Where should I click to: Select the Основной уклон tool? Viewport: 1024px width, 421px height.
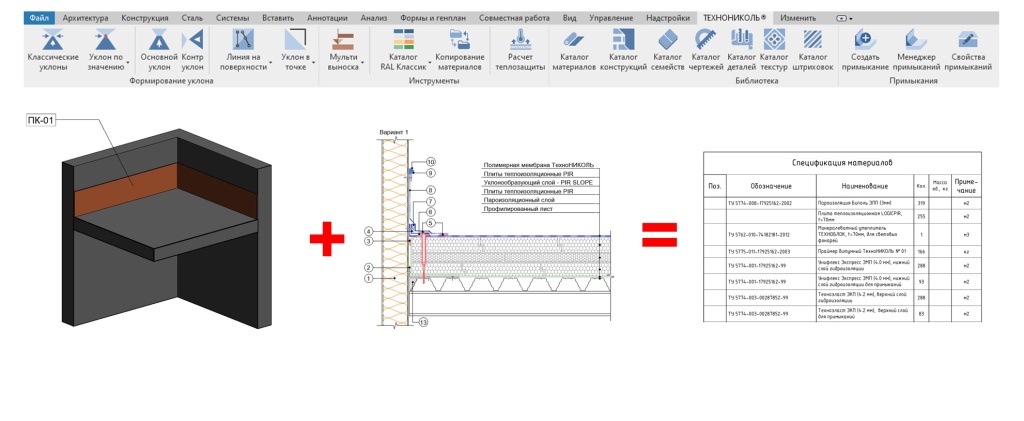(159, 41)
